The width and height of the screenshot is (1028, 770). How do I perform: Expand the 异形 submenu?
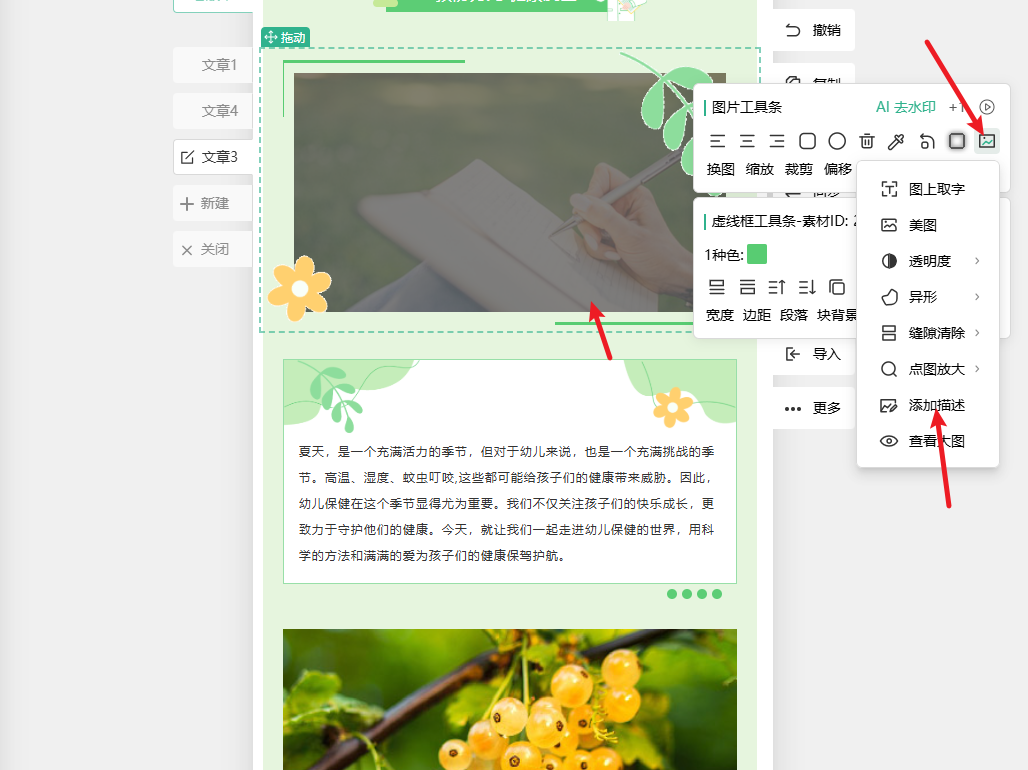(x=927, y=297)
